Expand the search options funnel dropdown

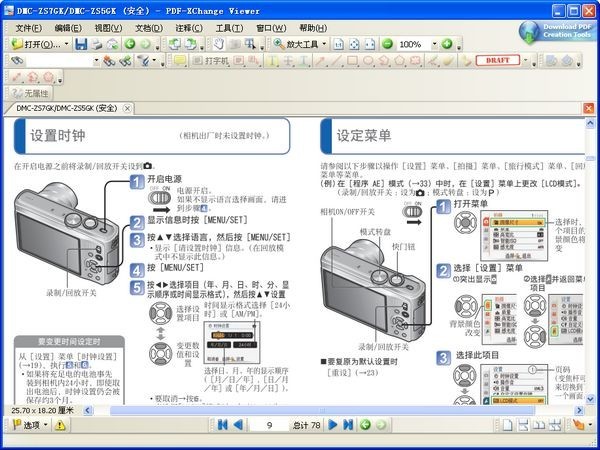154,60
